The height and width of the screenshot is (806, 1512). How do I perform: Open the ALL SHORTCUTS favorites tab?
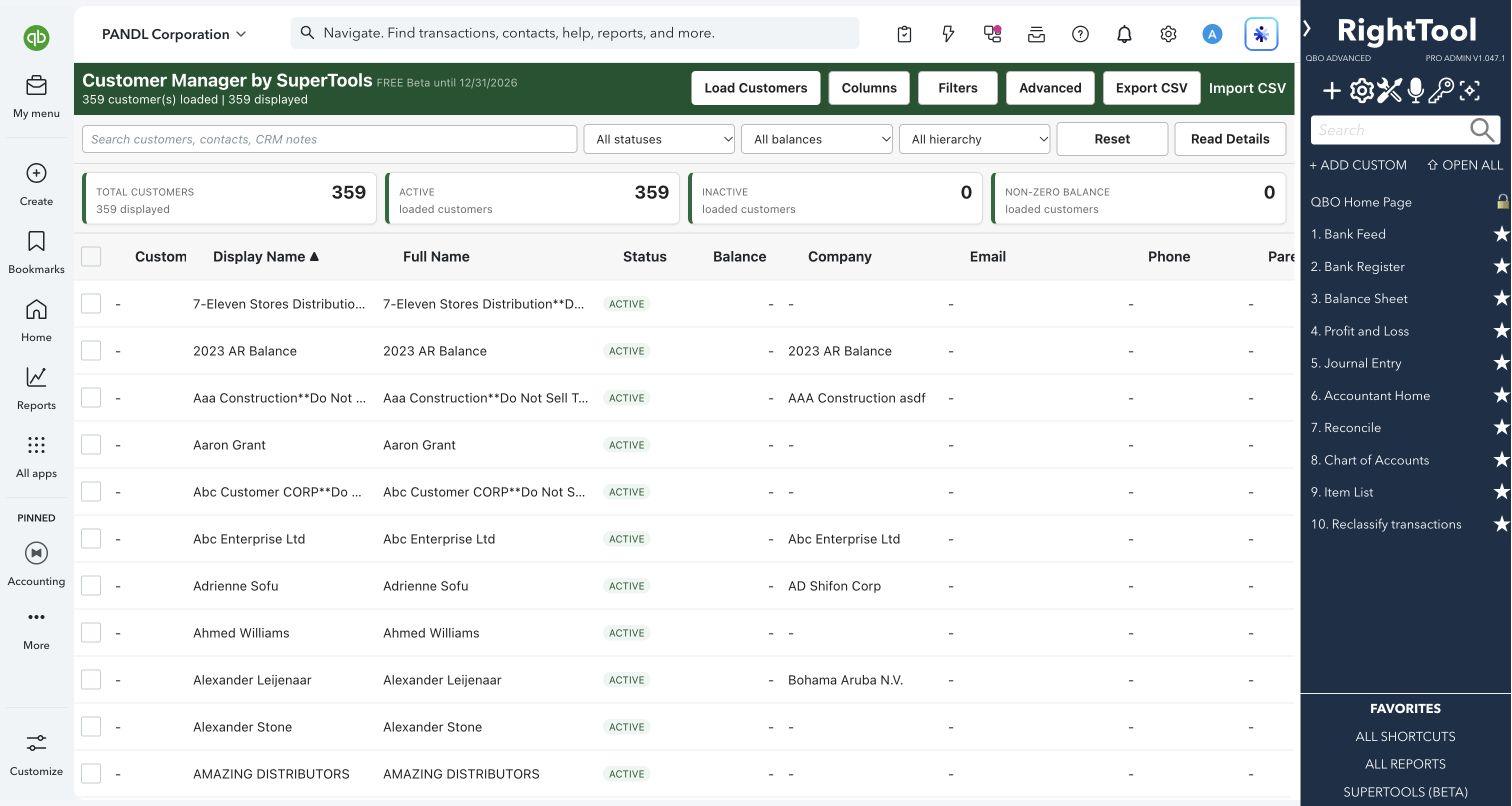point(1405,736)
